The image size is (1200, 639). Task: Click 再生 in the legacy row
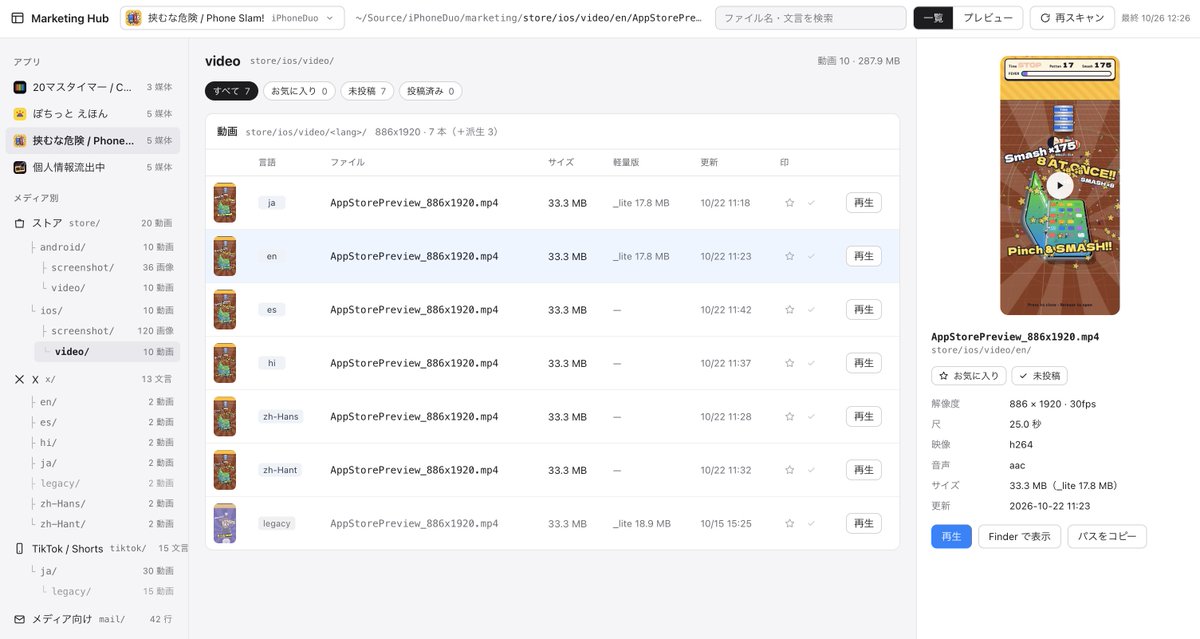[x=863, y=523]
